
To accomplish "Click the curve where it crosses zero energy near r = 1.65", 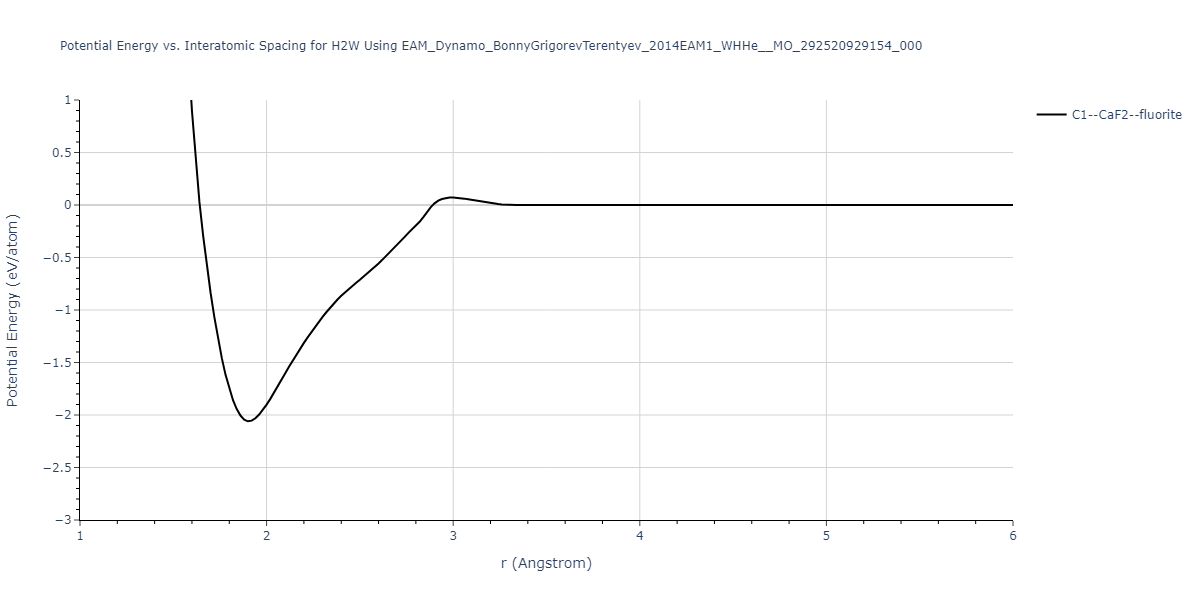I will pyautogui.click(x=200, y=205).
